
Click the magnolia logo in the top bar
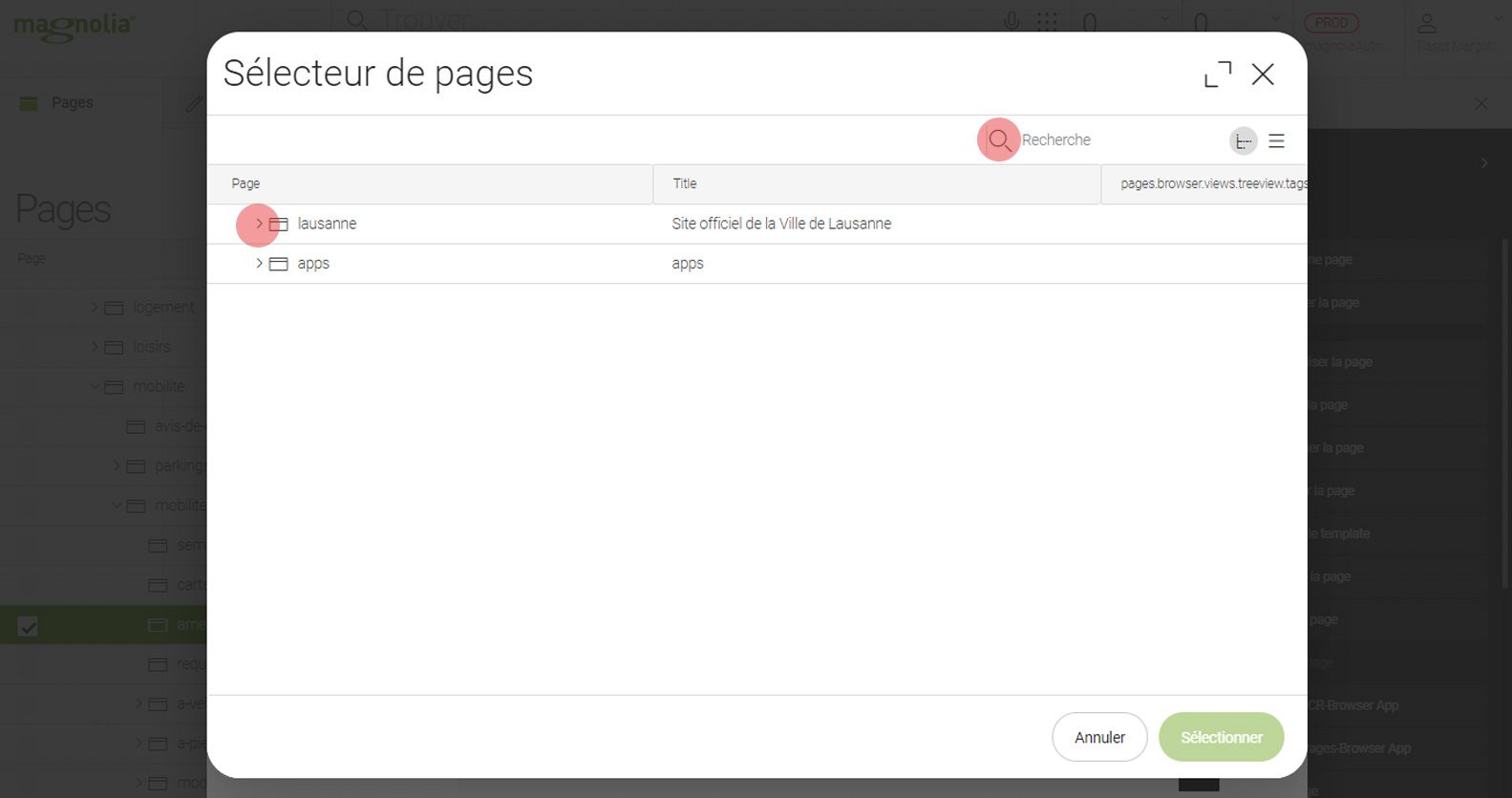click(x=74, y=26)
